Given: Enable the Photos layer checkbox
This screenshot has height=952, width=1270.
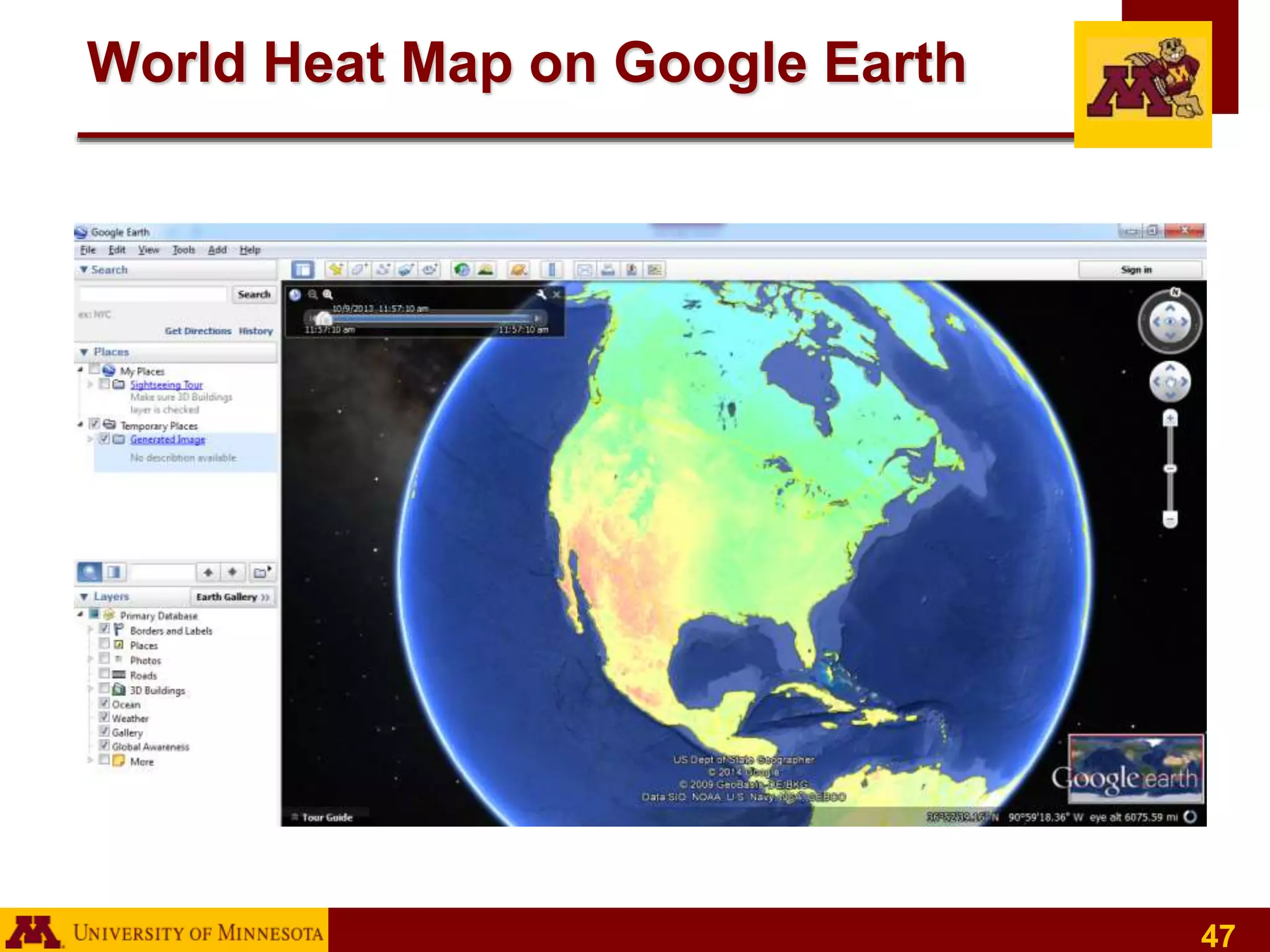Looking at the screenshot, I should (x=104, y=659).
